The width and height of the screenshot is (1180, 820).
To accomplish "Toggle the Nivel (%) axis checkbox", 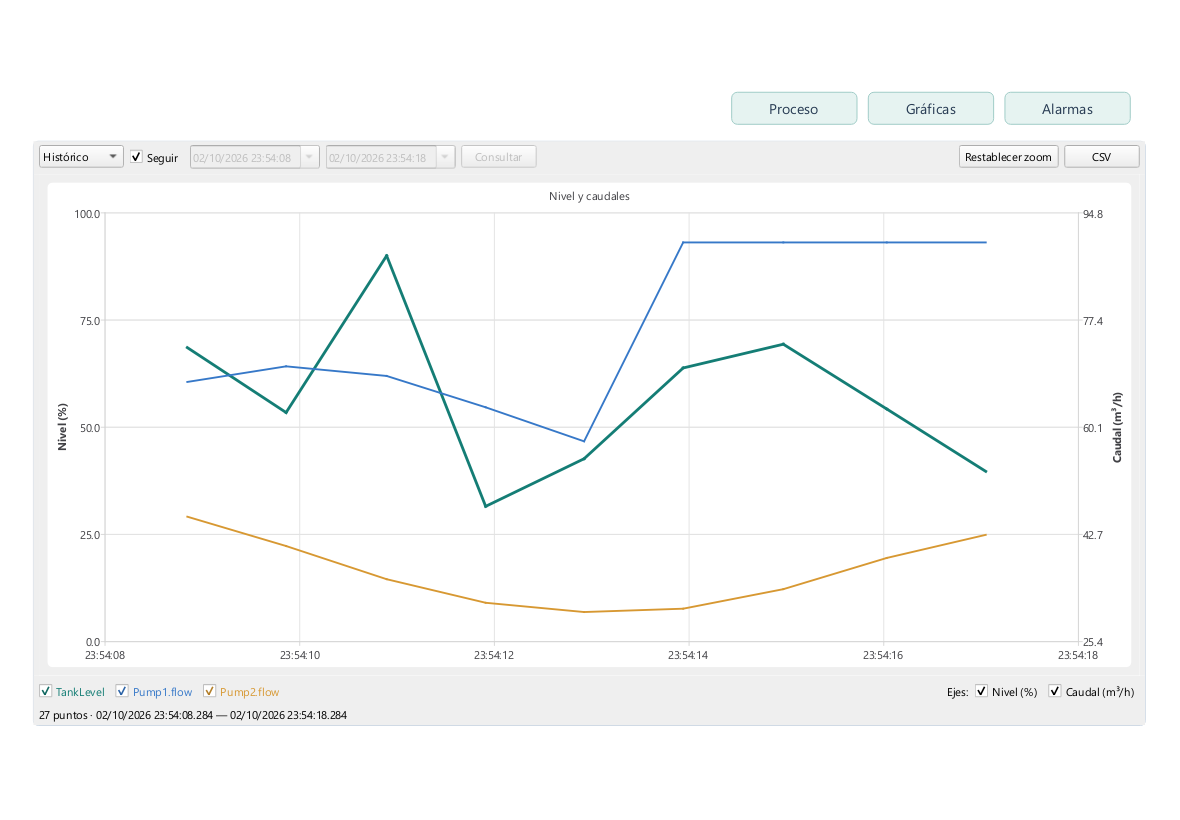I will coord(981,691).
